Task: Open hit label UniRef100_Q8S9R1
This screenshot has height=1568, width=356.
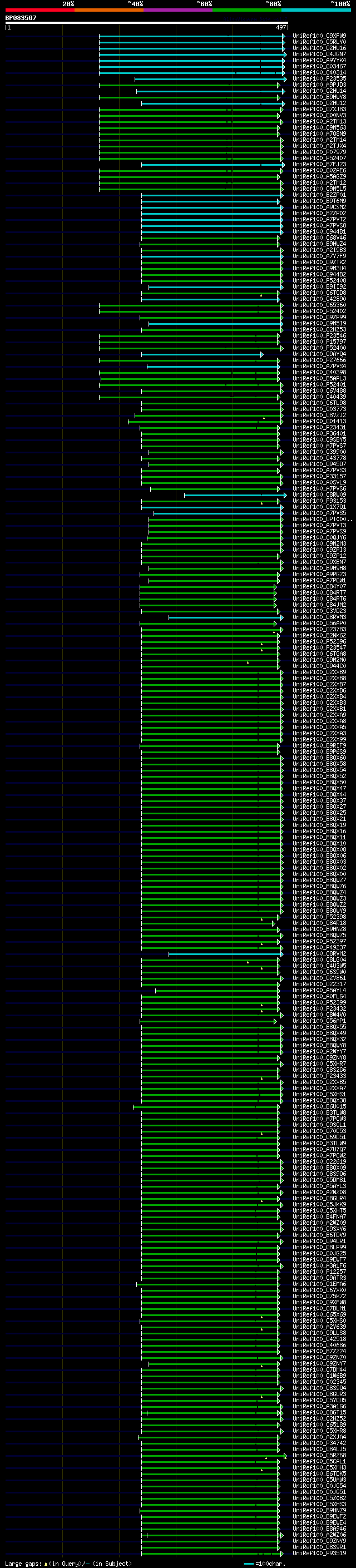Action: (319, 1547)
